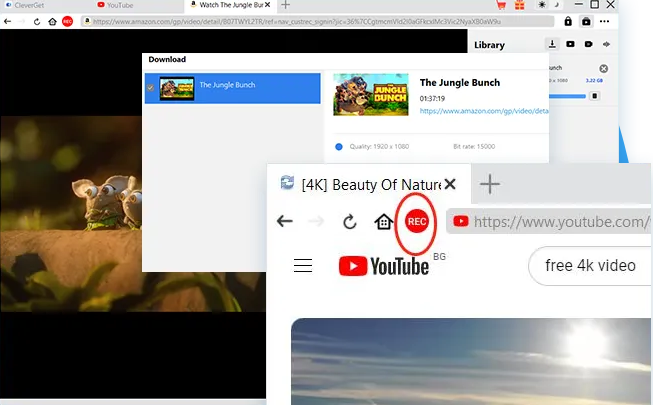The image size is (653, 405).
Task: Show the Library audio tab icon
Action: tap(606, 44)
